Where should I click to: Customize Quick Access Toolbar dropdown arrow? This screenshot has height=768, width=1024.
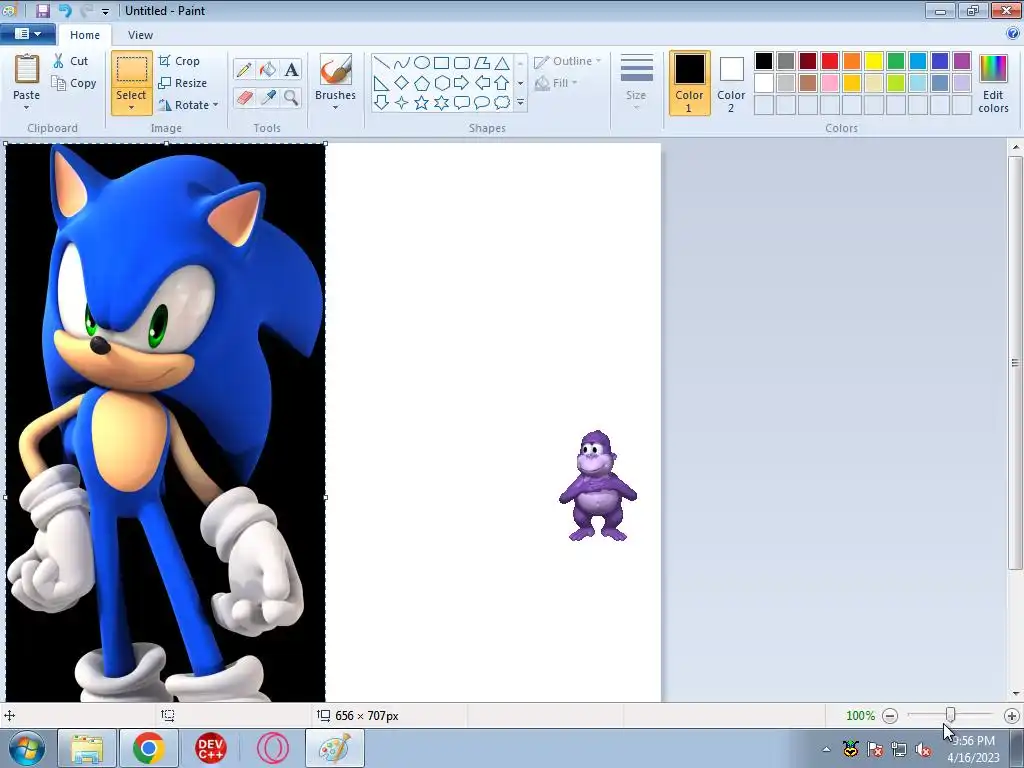click(x=105, y=11)
